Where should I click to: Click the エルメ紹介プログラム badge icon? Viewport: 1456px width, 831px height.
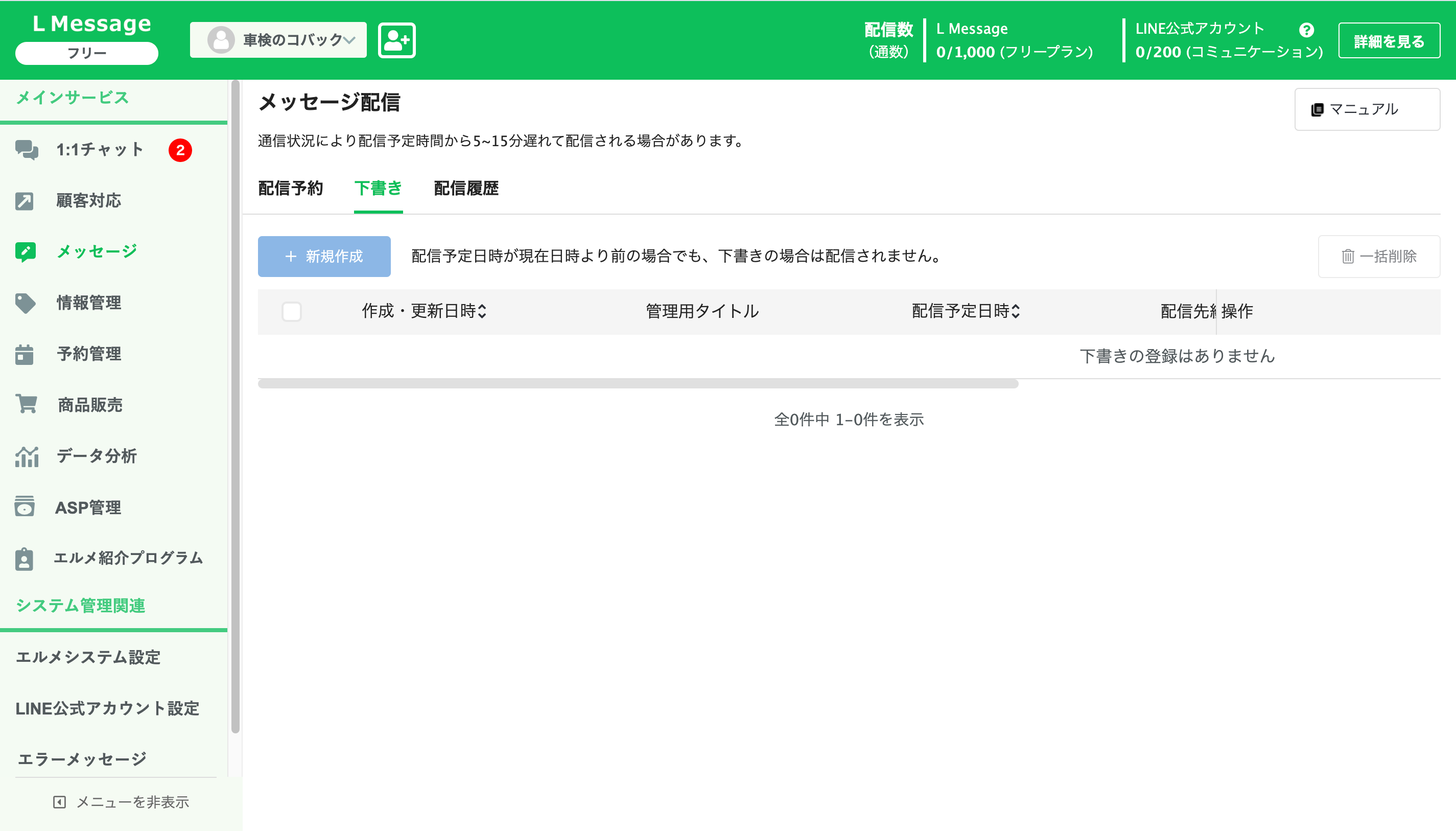coord(24,558)
